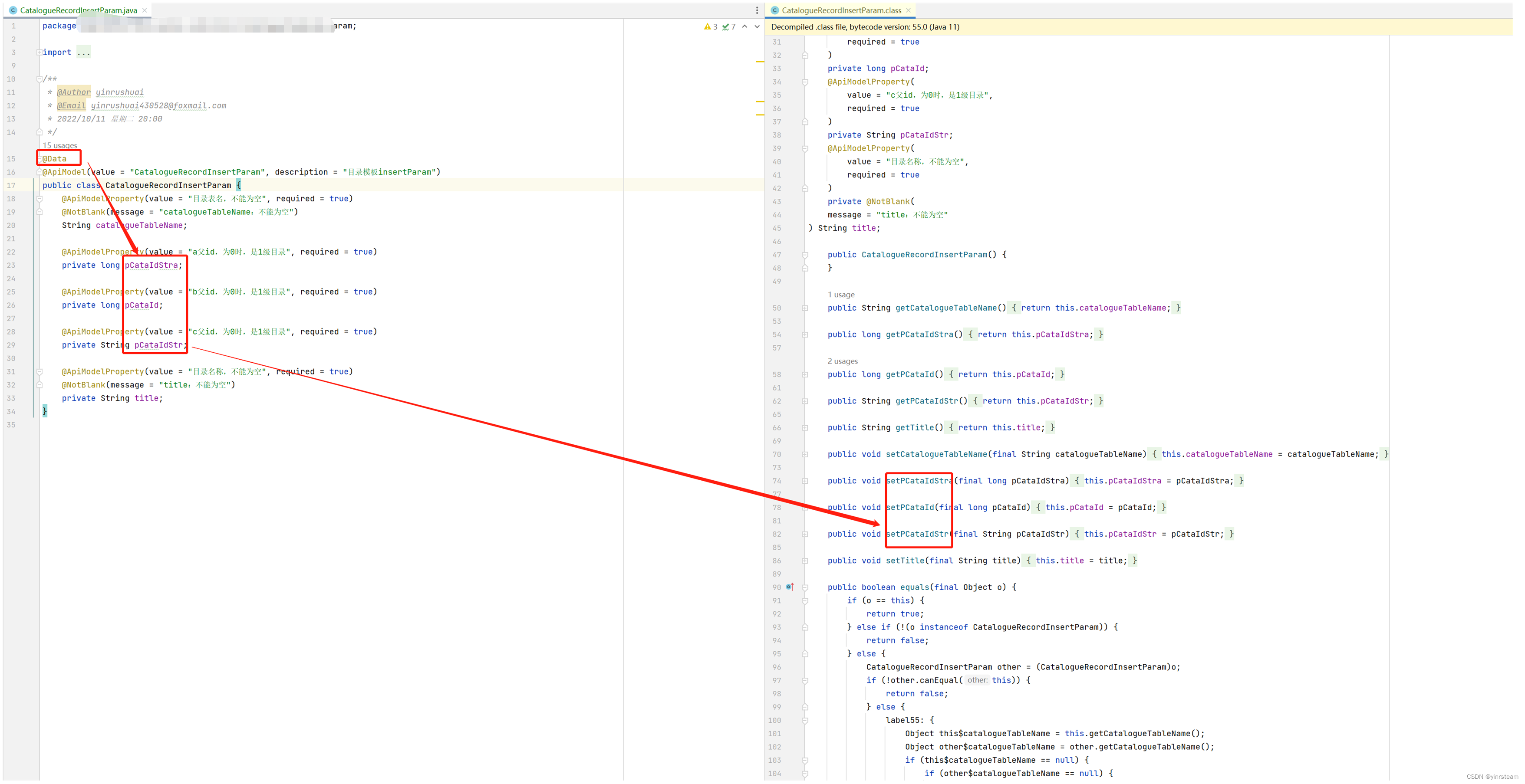Expand setPCataIdStra method fold at line 74

tap(804, 481)
